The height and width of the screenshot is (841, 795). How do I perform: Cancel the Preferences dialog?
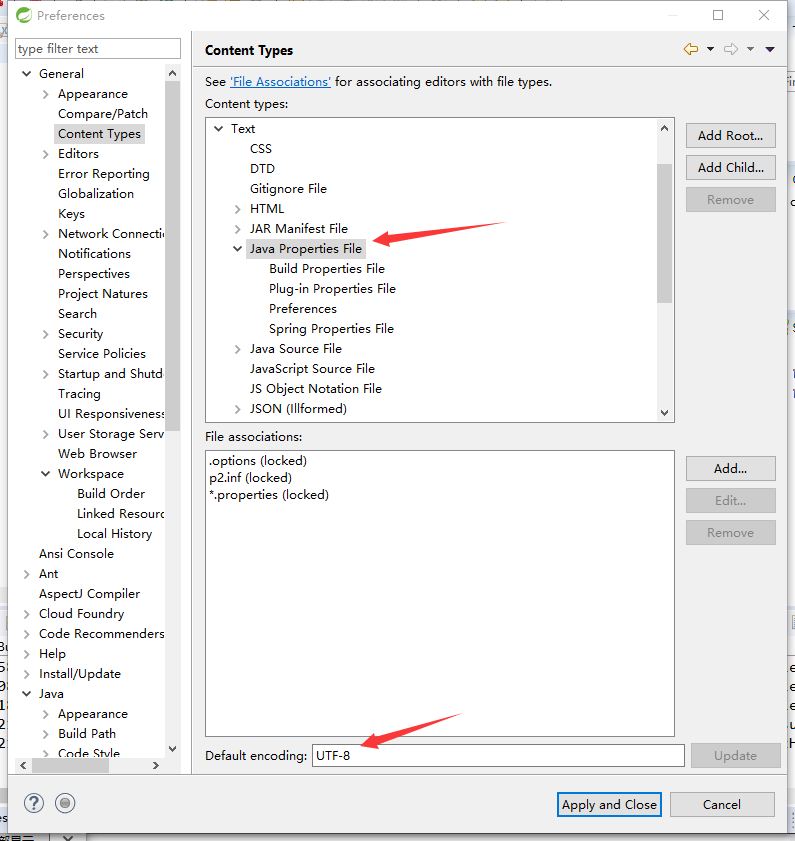point(722,805)
